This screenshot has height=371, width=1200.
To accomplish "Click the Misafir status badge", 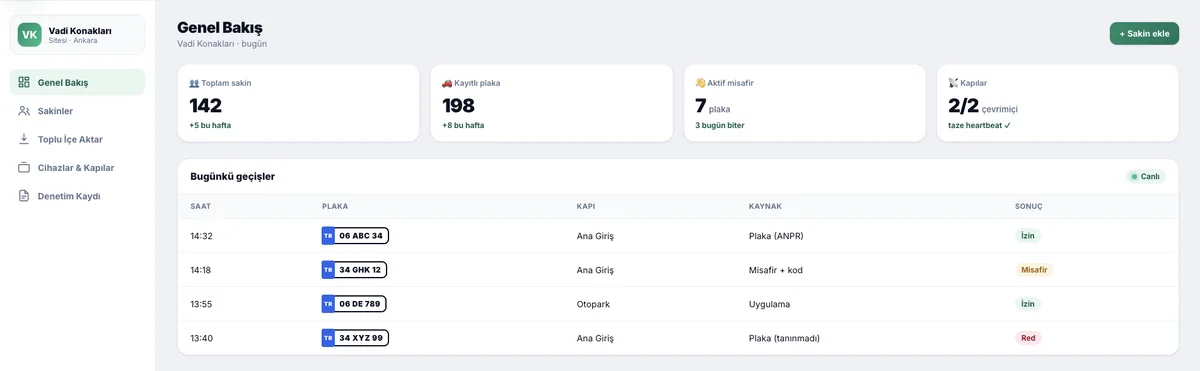I will click(x=1034, y=270).
